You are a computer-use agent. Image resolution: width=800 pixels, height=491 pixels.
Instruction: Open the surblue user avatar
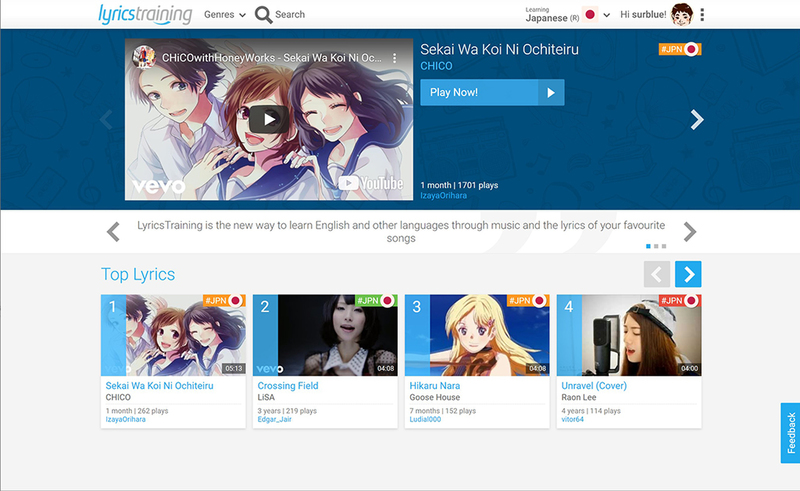tap(682, 15)
